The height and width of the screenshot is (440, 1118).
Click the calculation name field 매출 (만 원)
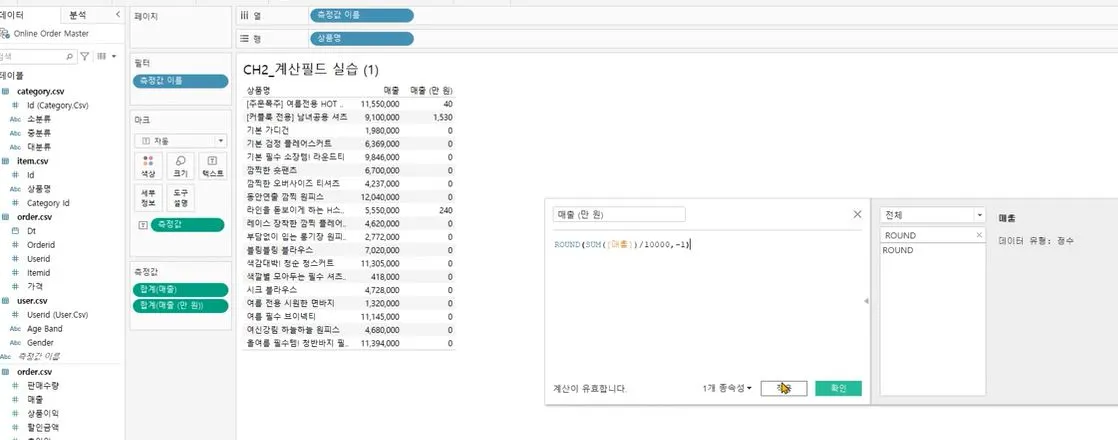pyautogui.click(x=619, y=214)
